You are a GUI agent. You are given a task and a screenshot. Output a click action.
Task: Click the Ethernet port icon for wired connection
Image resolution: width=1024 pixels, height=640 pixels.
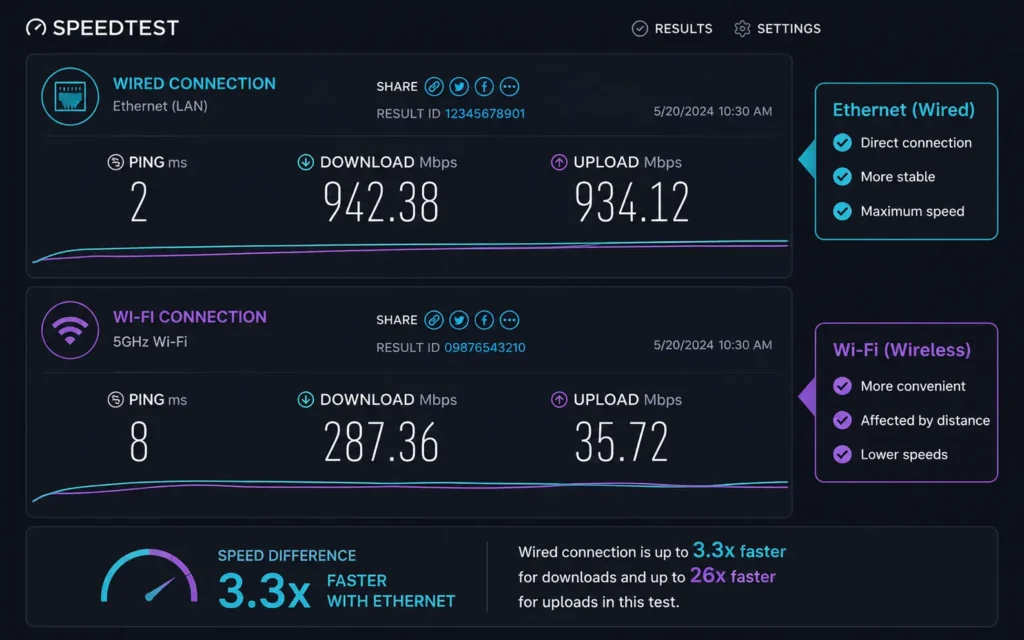coord(70,97)
